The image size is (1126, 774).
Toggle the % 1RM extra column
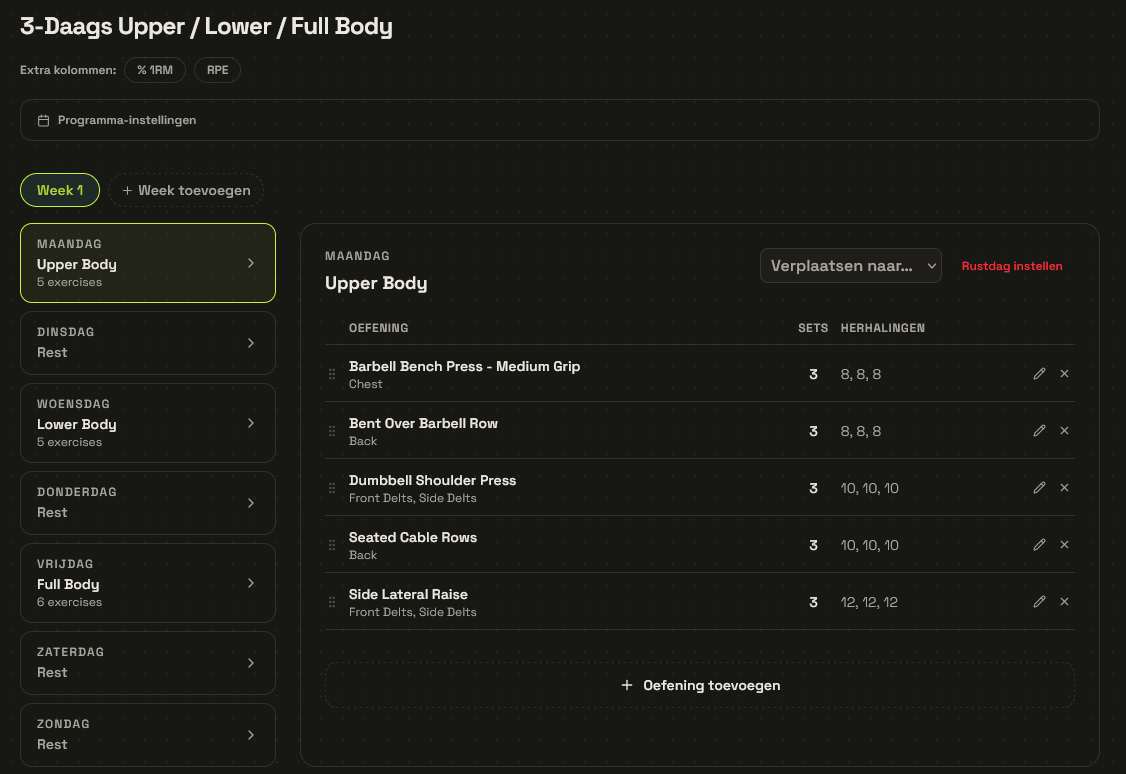pyautogui.click(x=155, y=70)
